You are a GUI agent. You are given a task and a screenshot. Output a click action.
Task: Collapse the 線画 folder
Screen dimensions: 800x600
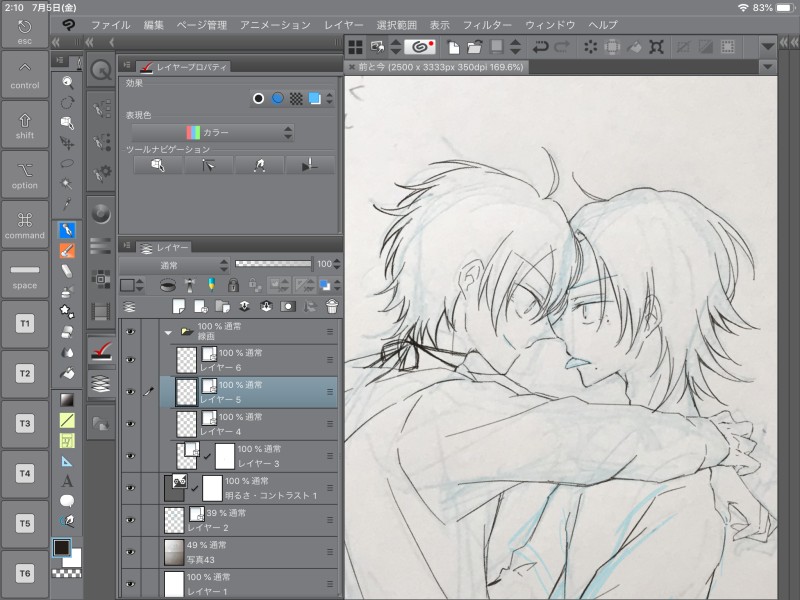coord(168,332)
